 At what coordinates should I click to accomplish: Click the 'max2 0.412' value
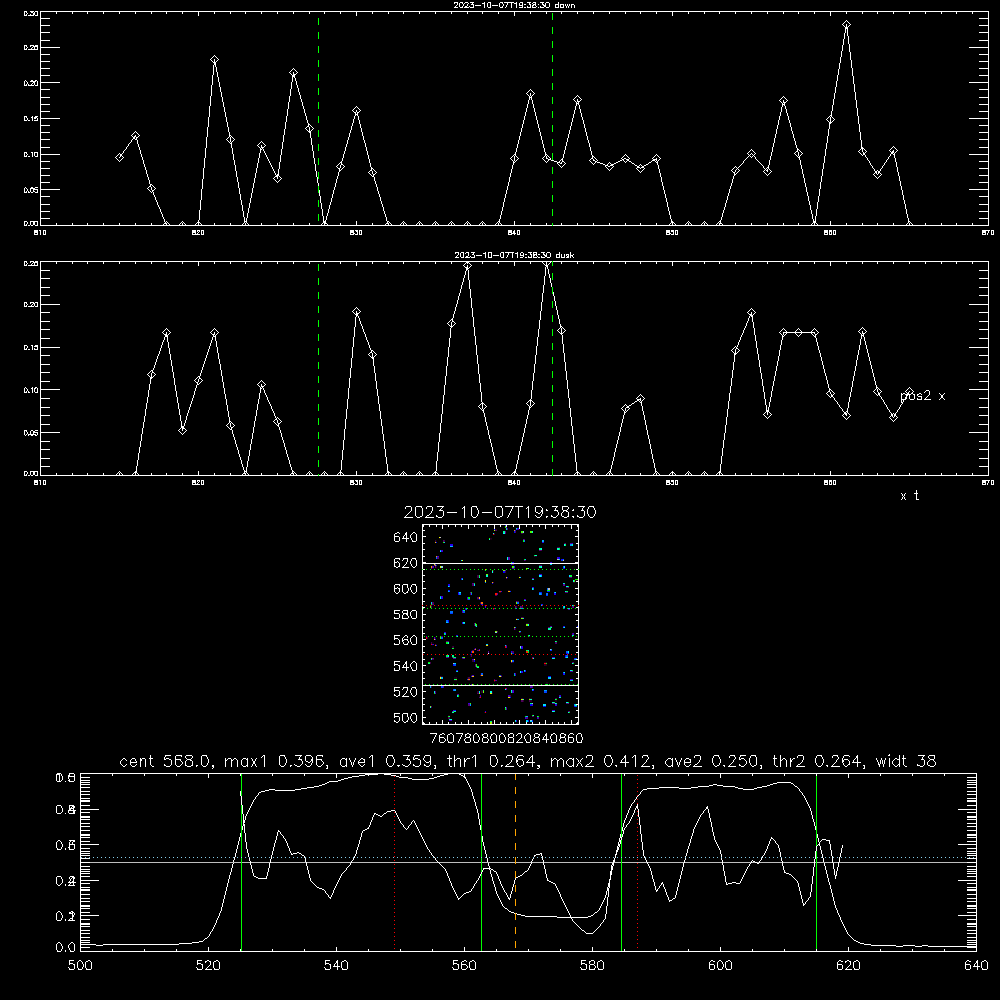point(601,761)
